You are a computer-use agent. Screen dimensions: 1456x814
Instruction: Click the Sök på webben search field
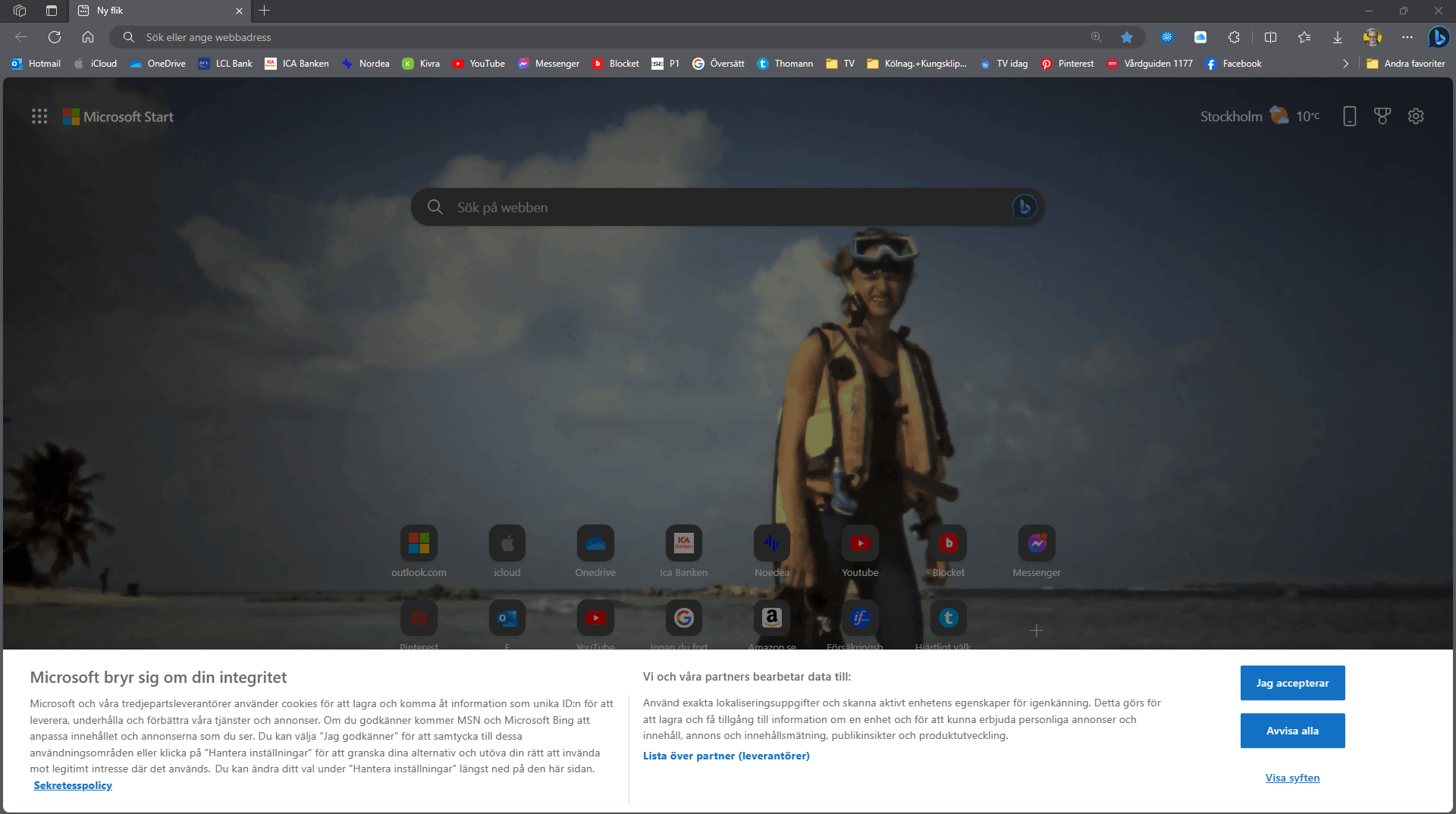coord(727,207)
